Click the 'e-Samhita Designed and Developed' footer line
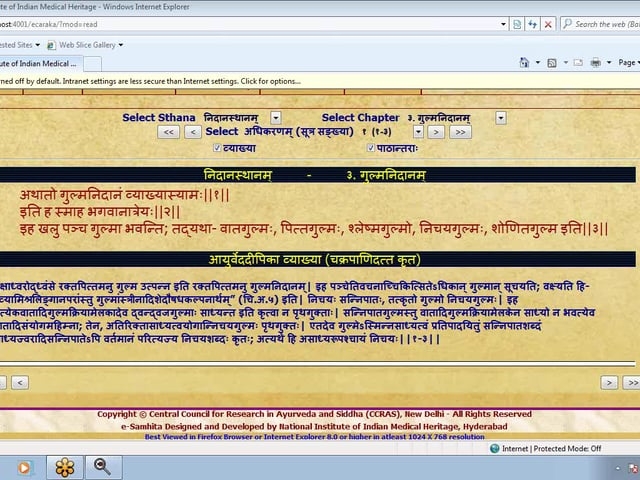The height and width of the screenshot is (480, 640). [314, 427]
